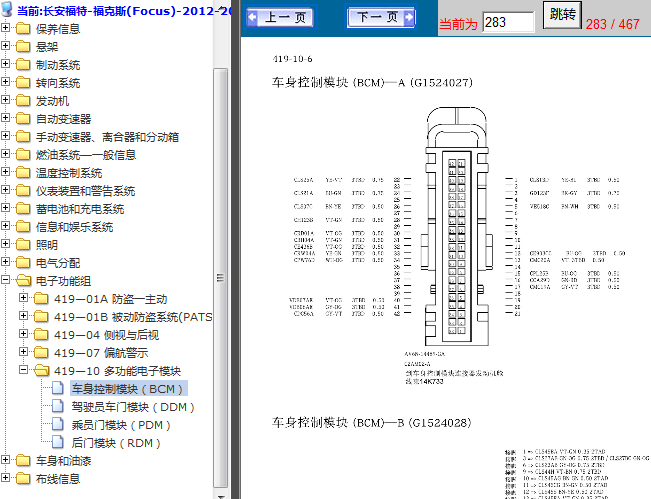Expand the 布线信息 tree node
Viewport: 651px width, 499px height.
pyautogui.click(x=5, y=477)
